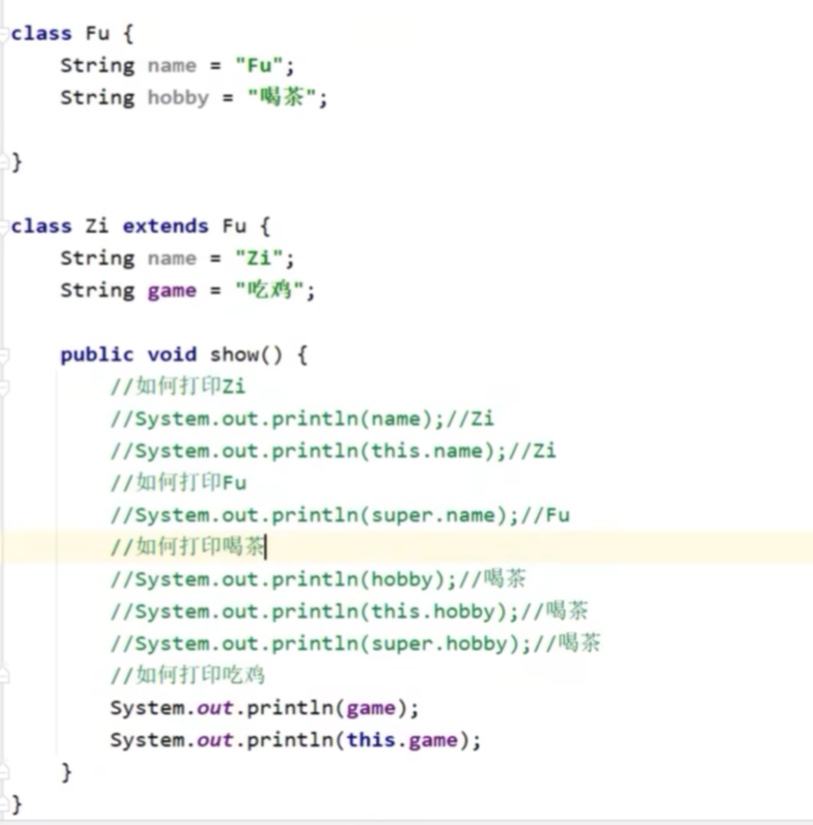Click the highlighted comment //如何打印喝茶
Viewport: 813px width, 825px height.
(187, 547)
